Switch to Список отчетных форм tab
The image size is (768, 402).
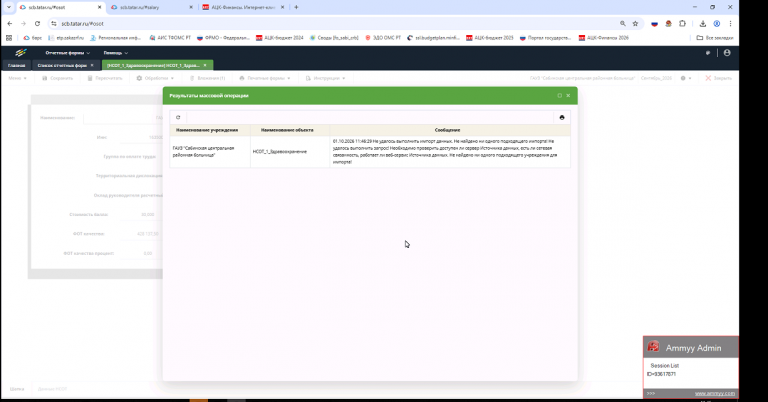[62, 65]
